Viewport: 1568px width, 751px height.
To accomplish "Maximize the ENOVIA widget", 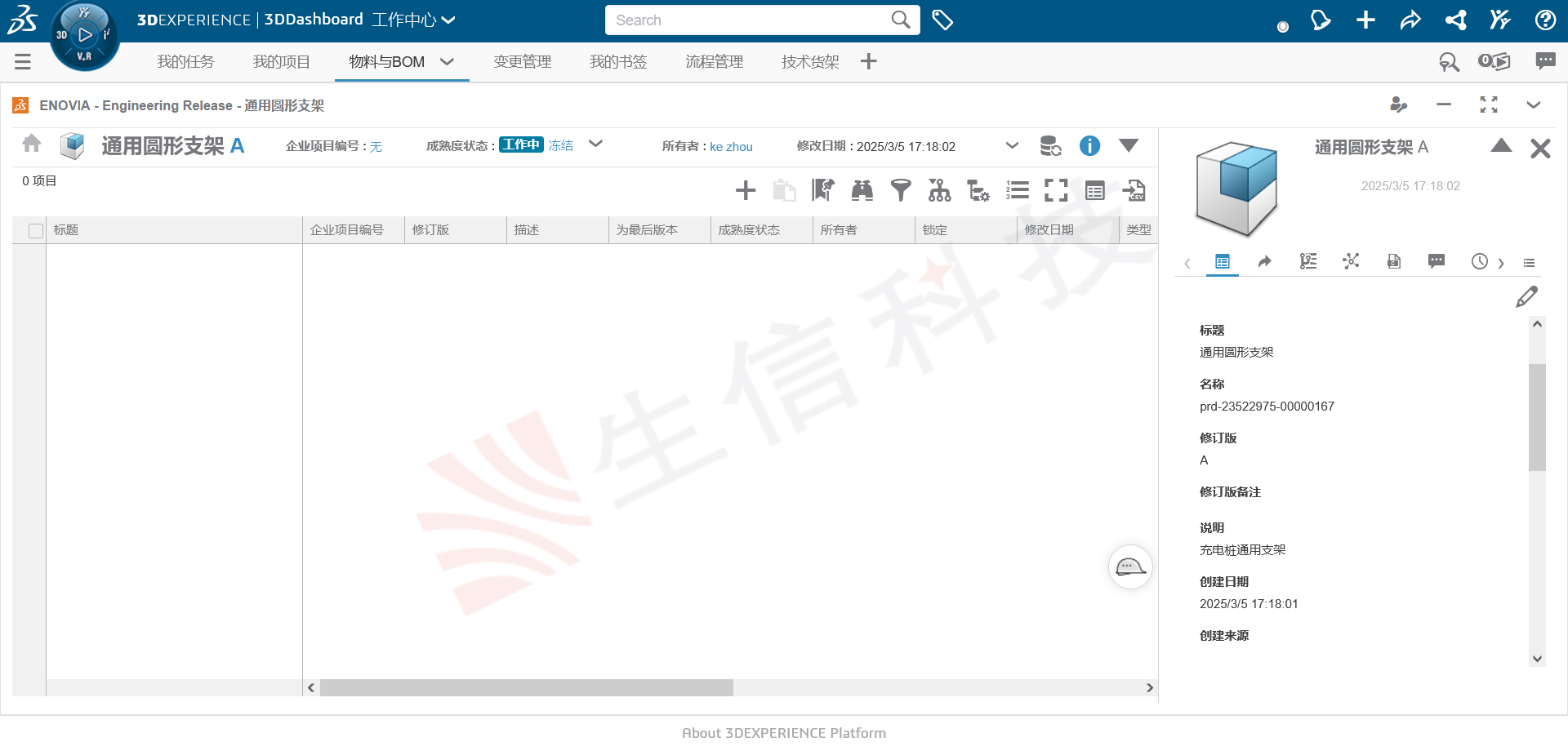I will click(x=1489, y=104).
